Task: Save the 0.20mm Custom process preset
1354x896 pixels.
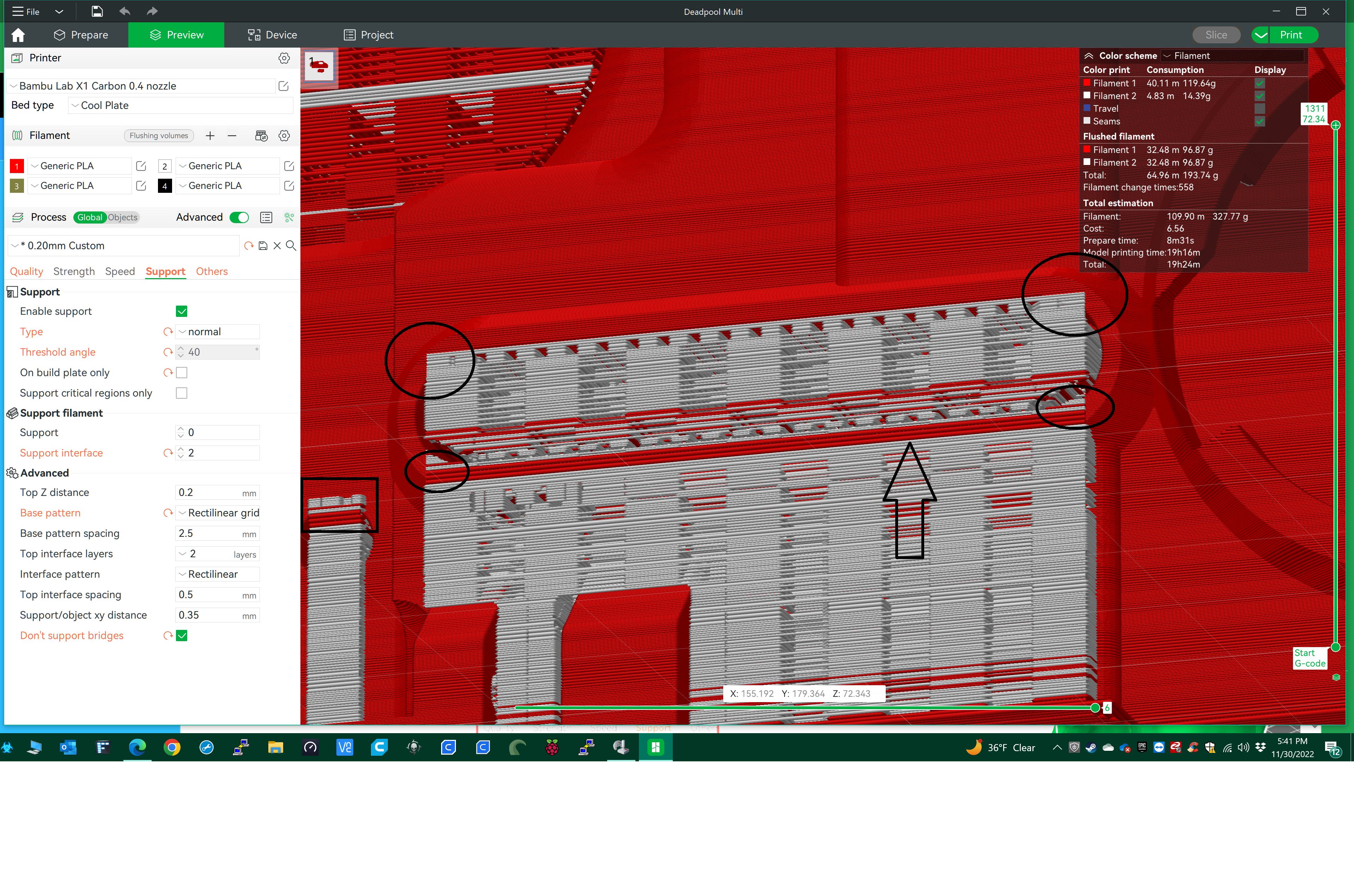Action: (x=263, y=246)
